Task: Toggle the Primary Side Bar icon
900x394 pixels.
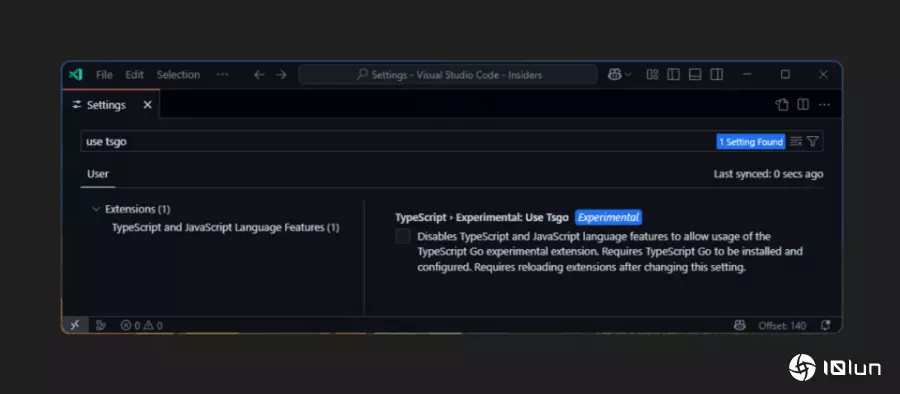Action: point(673,75)
